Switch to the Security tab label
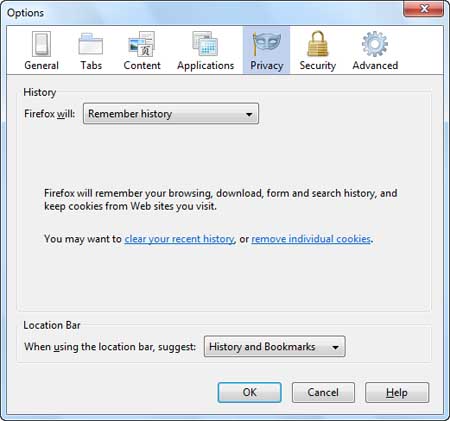Screen dimensions: 450x421 318,66
